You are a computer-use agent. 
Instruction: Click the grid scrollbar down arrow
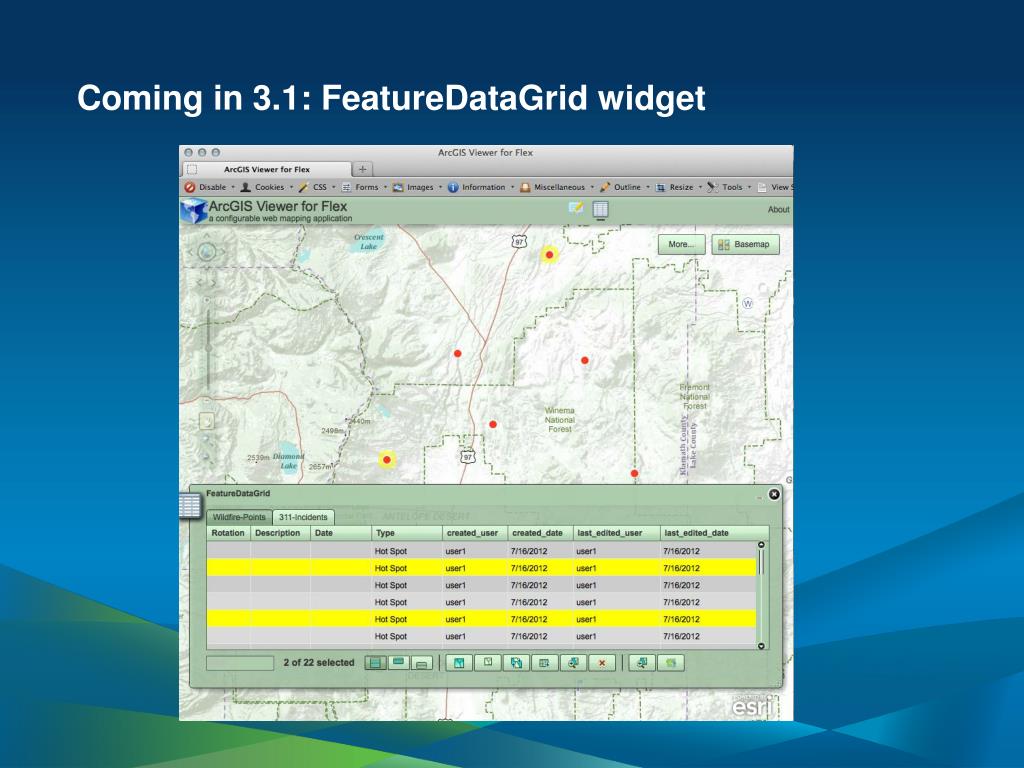click(x=761, y=646)
